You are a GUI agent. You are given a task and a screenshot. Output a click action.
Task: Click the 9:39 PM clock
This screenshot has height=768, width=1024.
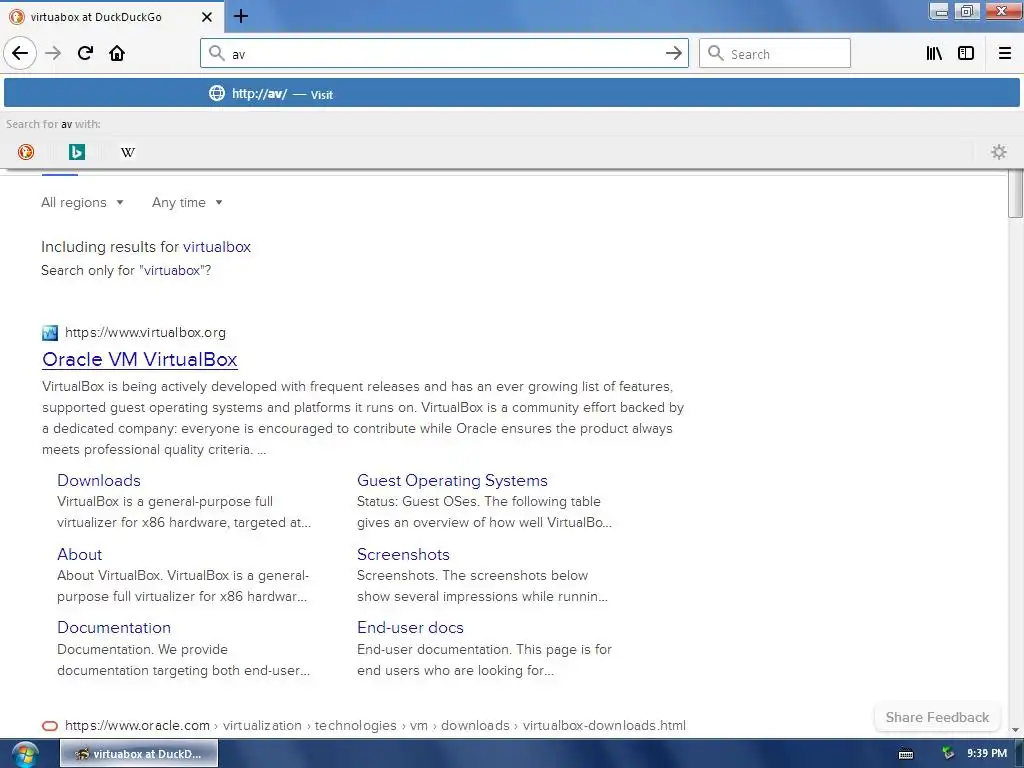click(987, 754)
